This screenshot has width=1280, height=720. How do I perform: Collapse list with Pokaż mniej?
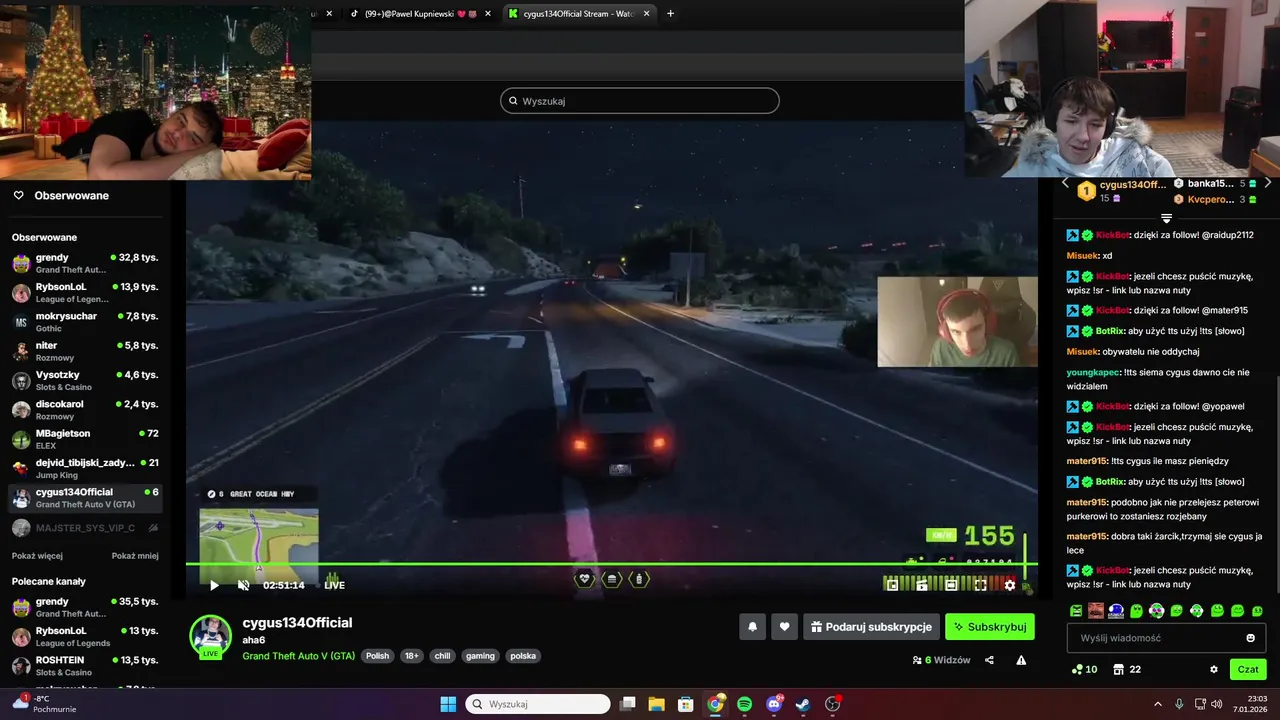click(135, 556)
